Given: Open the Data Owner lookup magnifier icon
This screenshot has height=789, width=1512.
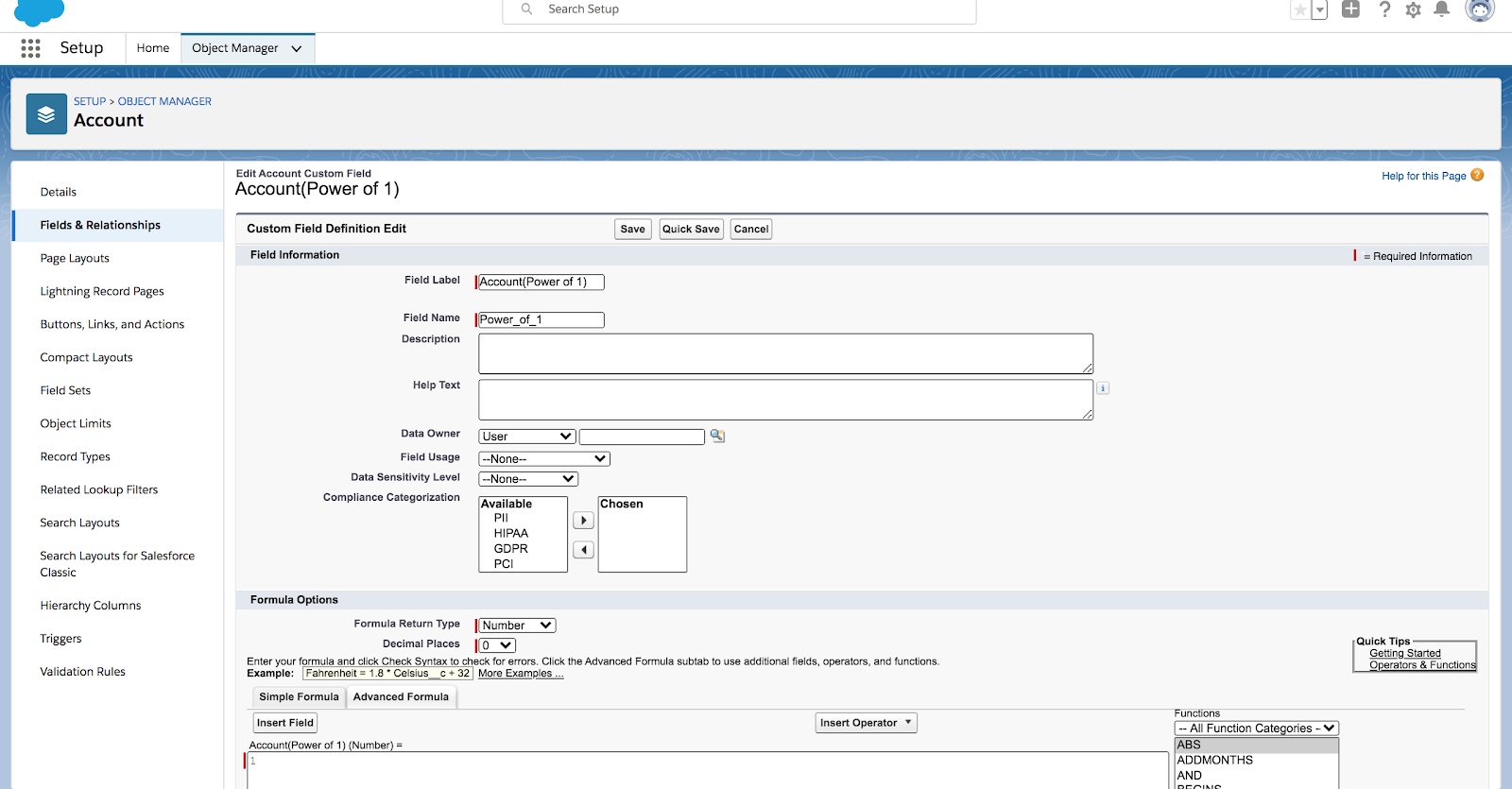Looking at the screenshot, I should click(717, 436).
